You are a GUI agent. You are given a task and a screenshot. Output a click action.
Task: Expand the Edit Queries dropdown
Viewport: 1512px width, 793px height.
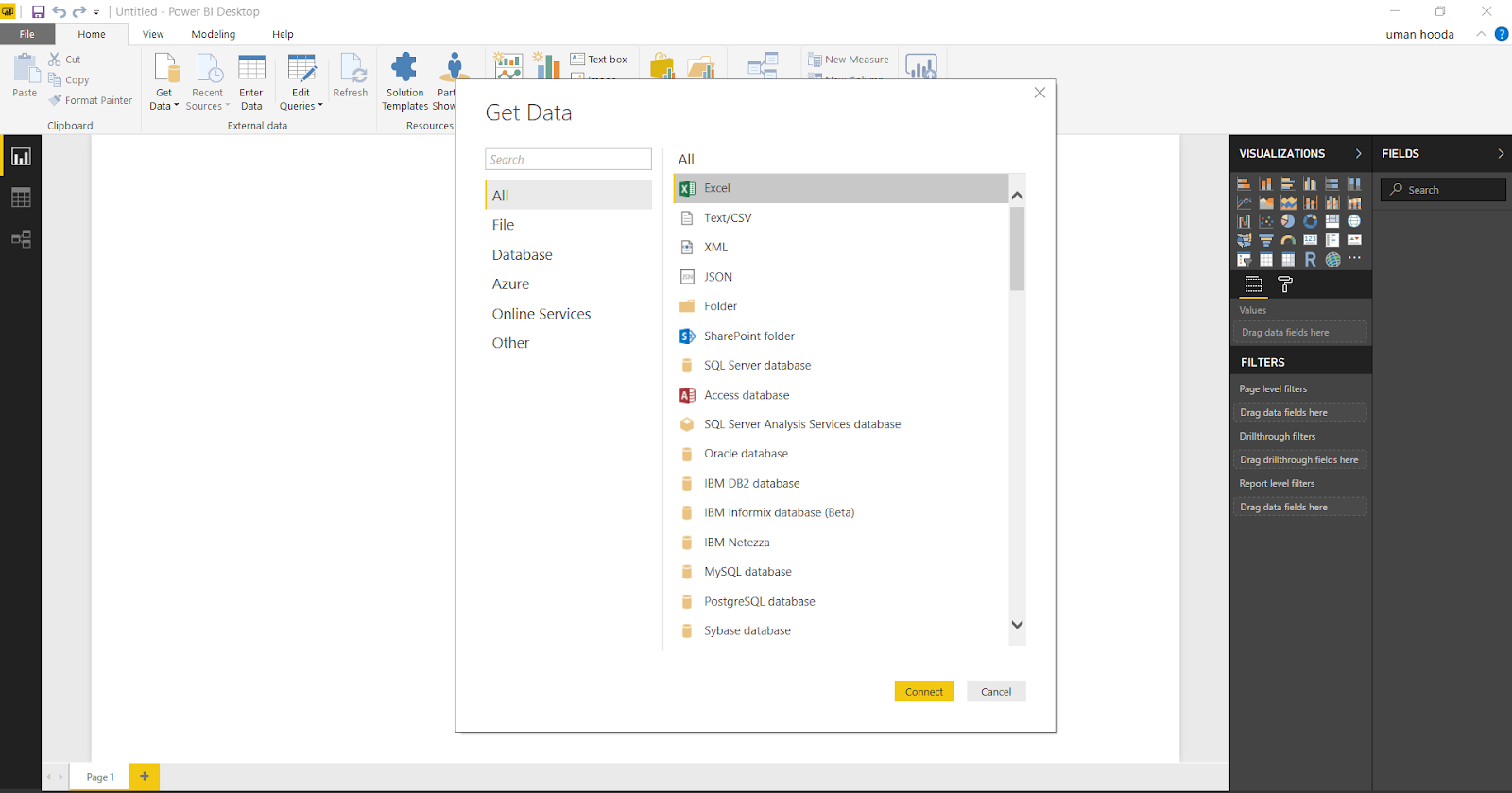pyautogui.click(x=320, y=106)
